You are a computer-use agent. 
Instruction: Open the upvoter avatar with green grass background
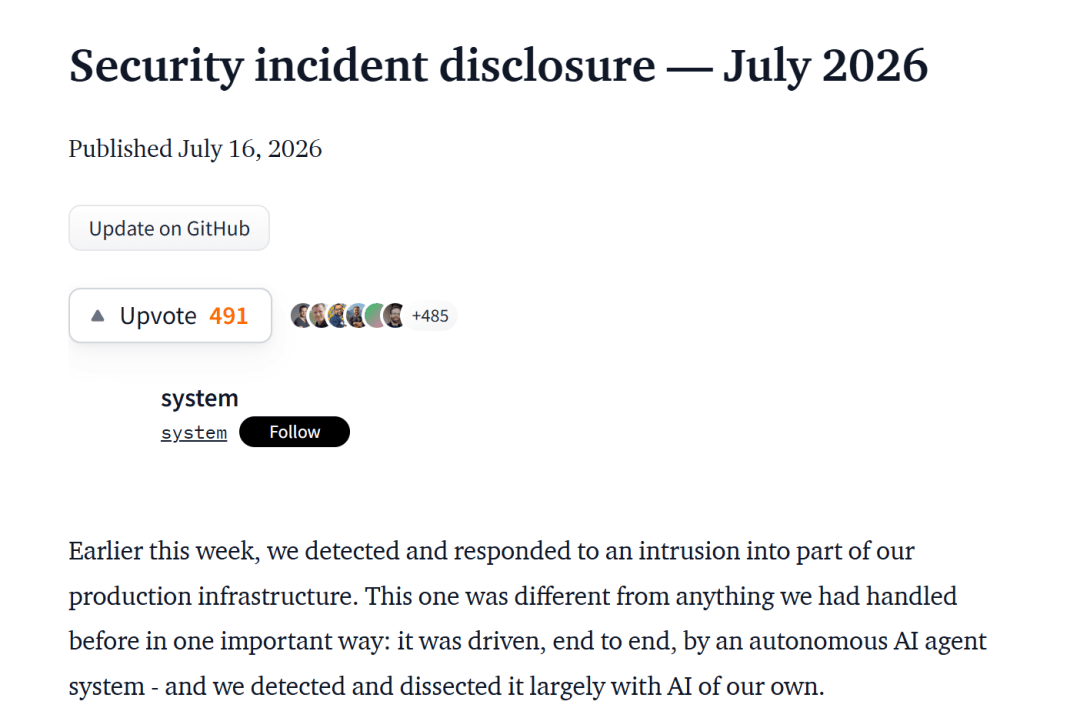(x=318, y=315)
